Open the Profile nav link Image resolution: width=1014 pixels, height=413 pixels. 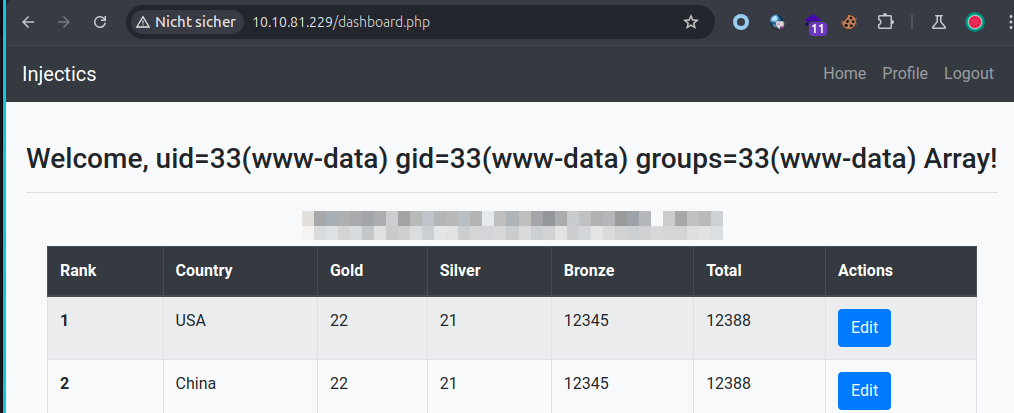905,73
